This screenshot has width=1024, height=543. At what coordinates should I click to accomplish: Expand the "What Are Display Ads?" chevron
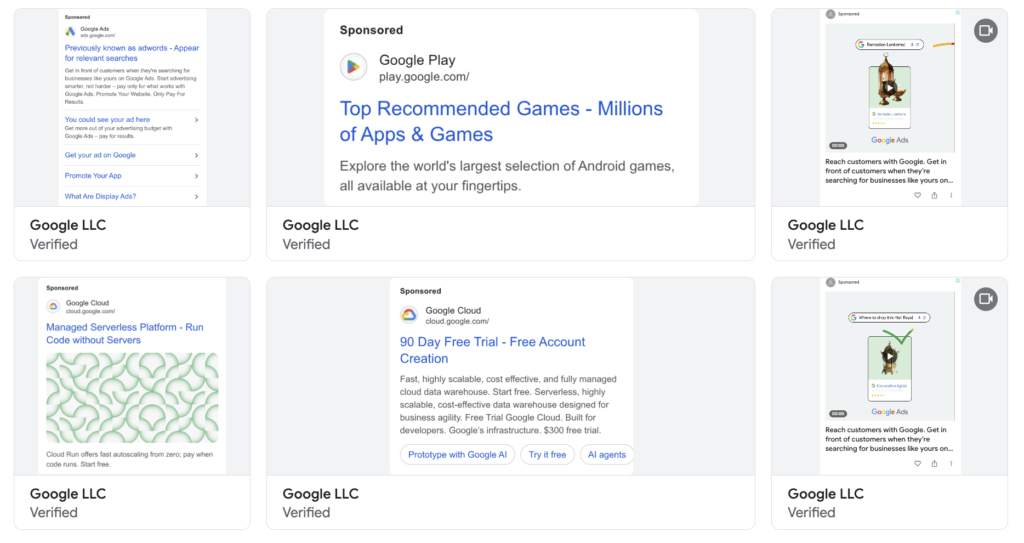tap(196, 196)
